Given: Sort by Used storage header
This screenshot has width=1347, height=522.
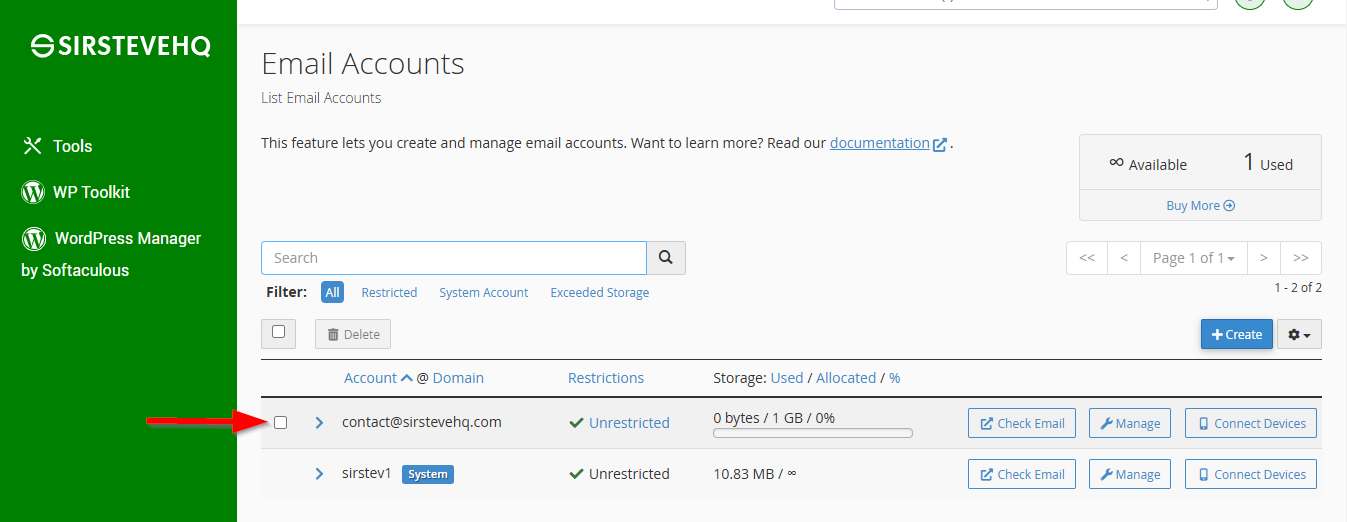Looking at the screenshot, I should 787,378.
